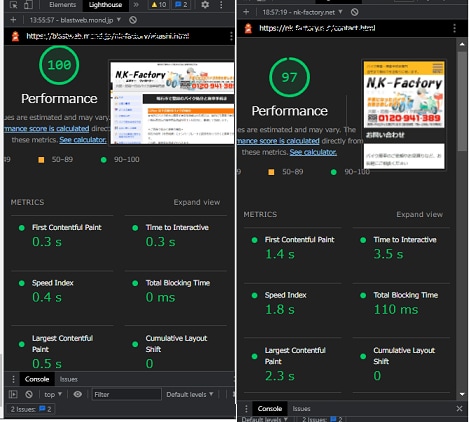Image resolution: width=470 pixels, height=422 pixels.
Task: Open 'See calculator' link in right report
Action: point(313,152)
